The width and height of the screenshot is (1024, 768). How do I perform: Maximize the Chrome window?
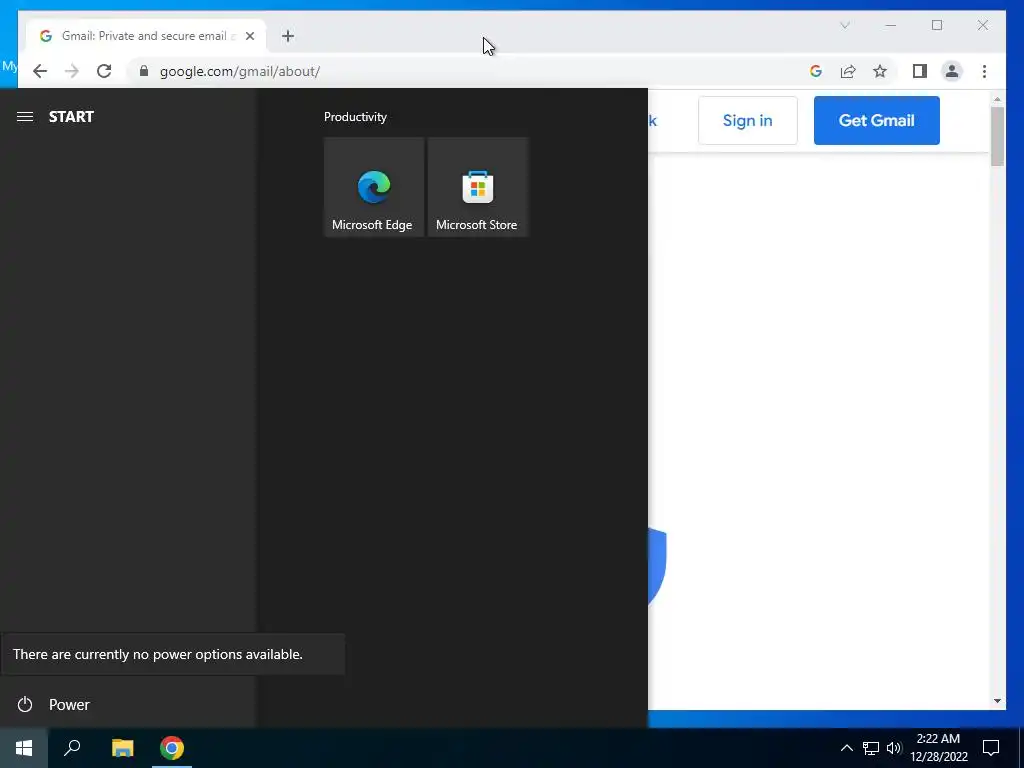point(936,25)
